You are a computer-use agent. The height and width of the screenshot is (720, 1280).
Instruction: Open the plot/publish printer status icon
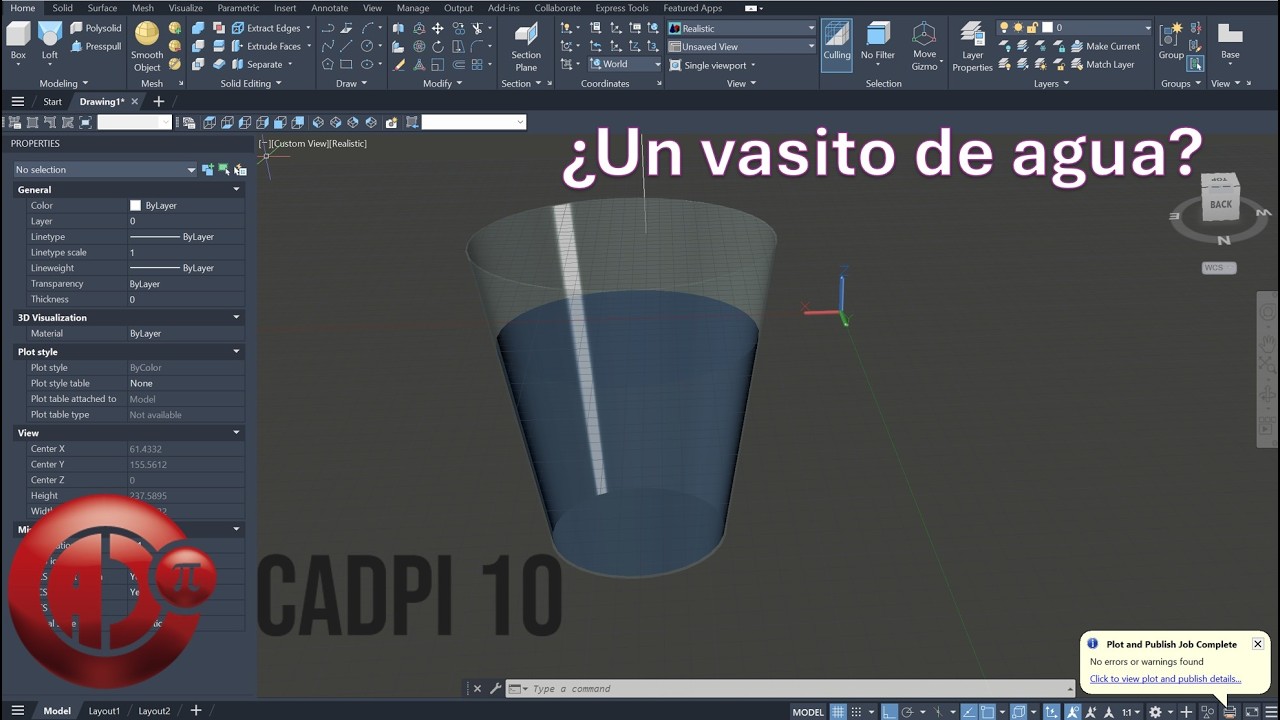(x=1229, y=711)
